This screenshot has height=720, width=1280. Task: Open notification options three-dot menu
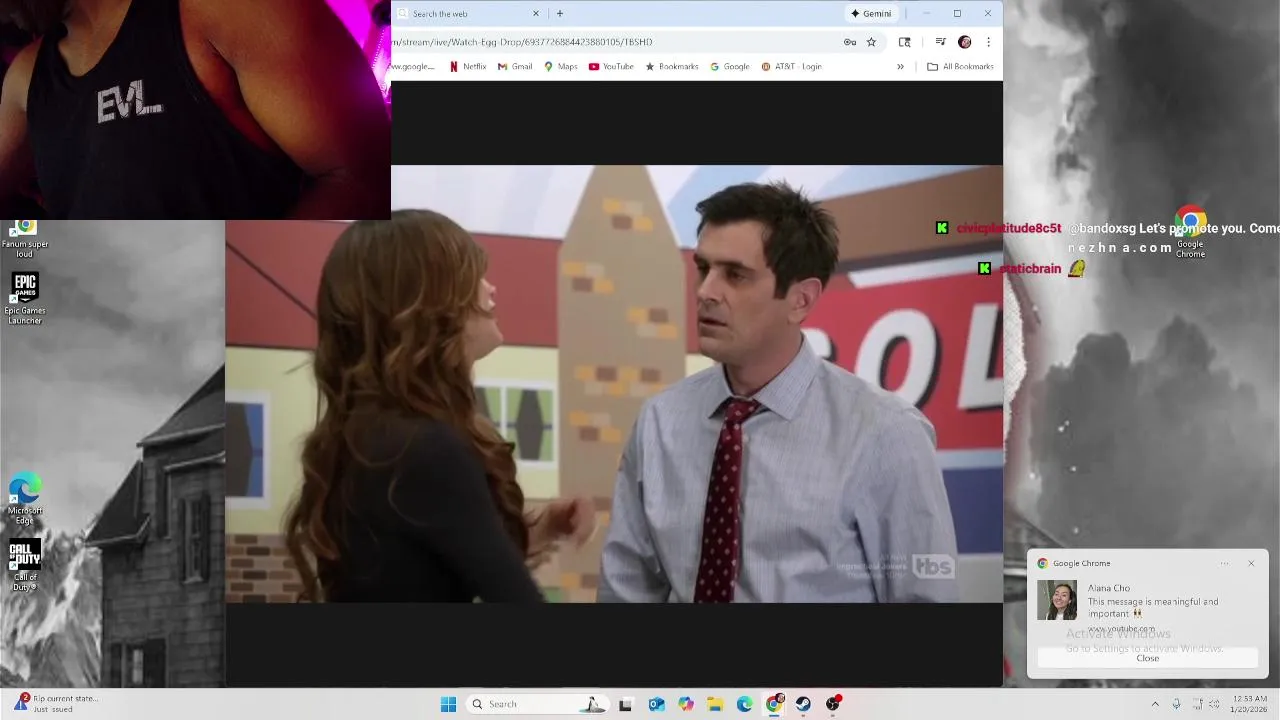tap(1224, 563)
